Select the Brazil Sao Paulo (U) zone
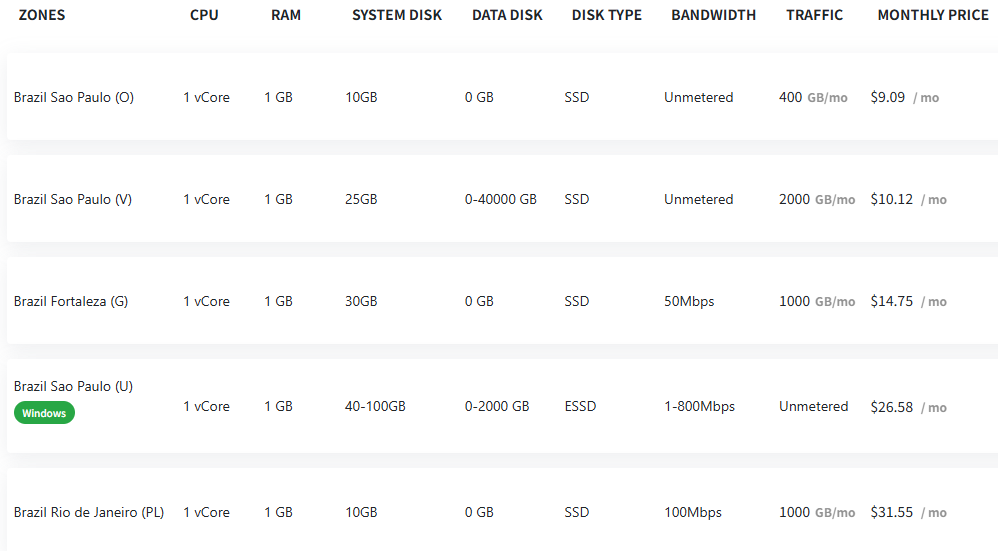This screenshot has width=998, height=551. pos(73,386)
